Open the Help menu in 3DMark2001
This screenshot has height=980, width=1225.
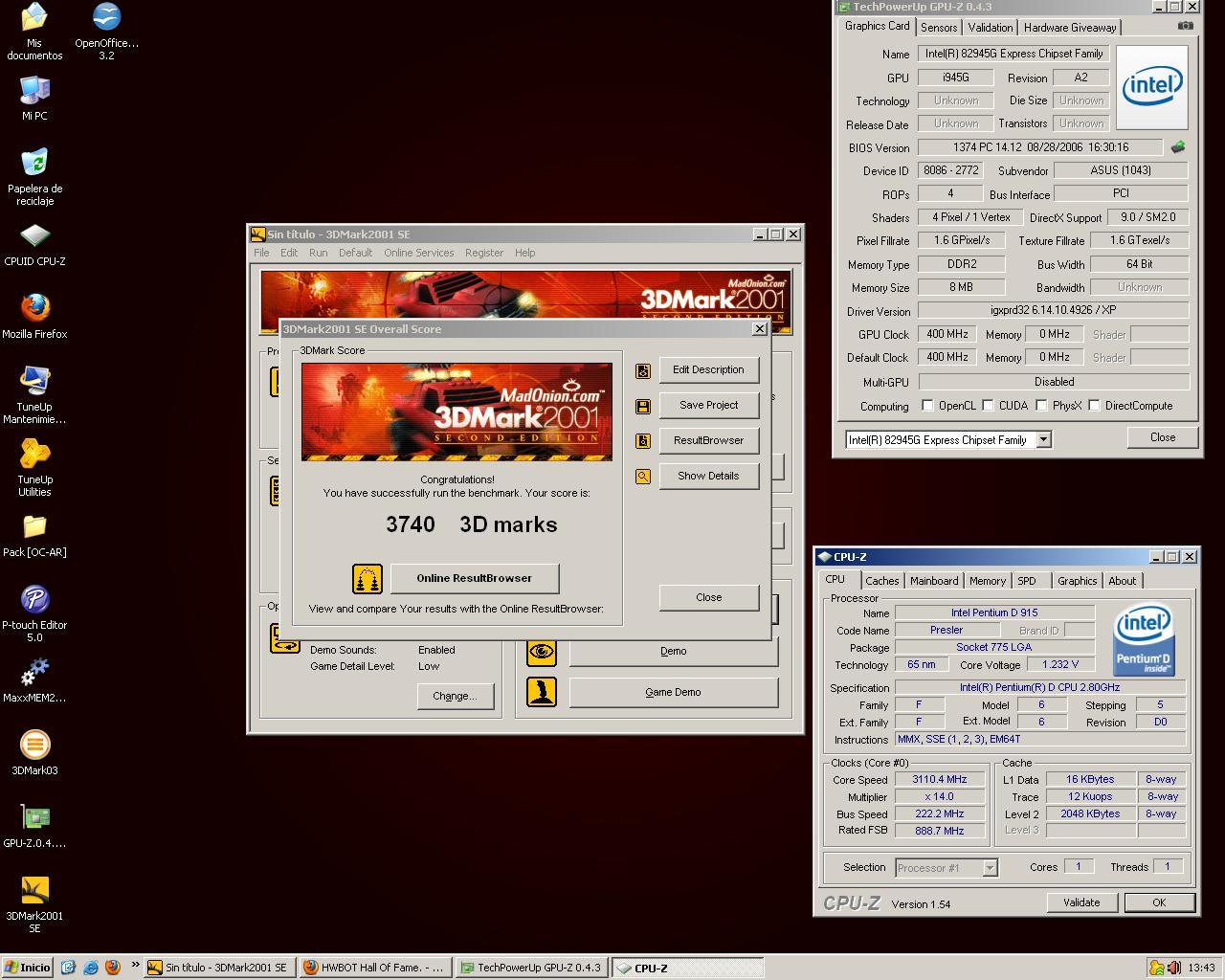point(524,253)
